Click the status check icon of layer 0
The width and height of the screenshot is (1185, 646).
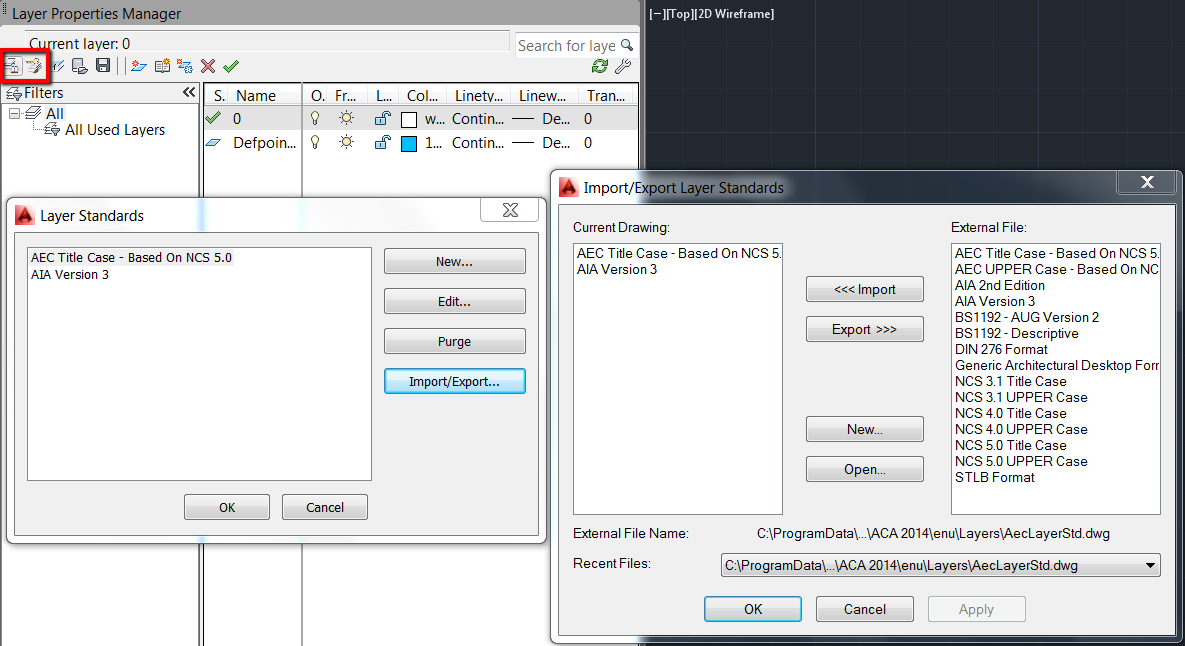[214, 118]
